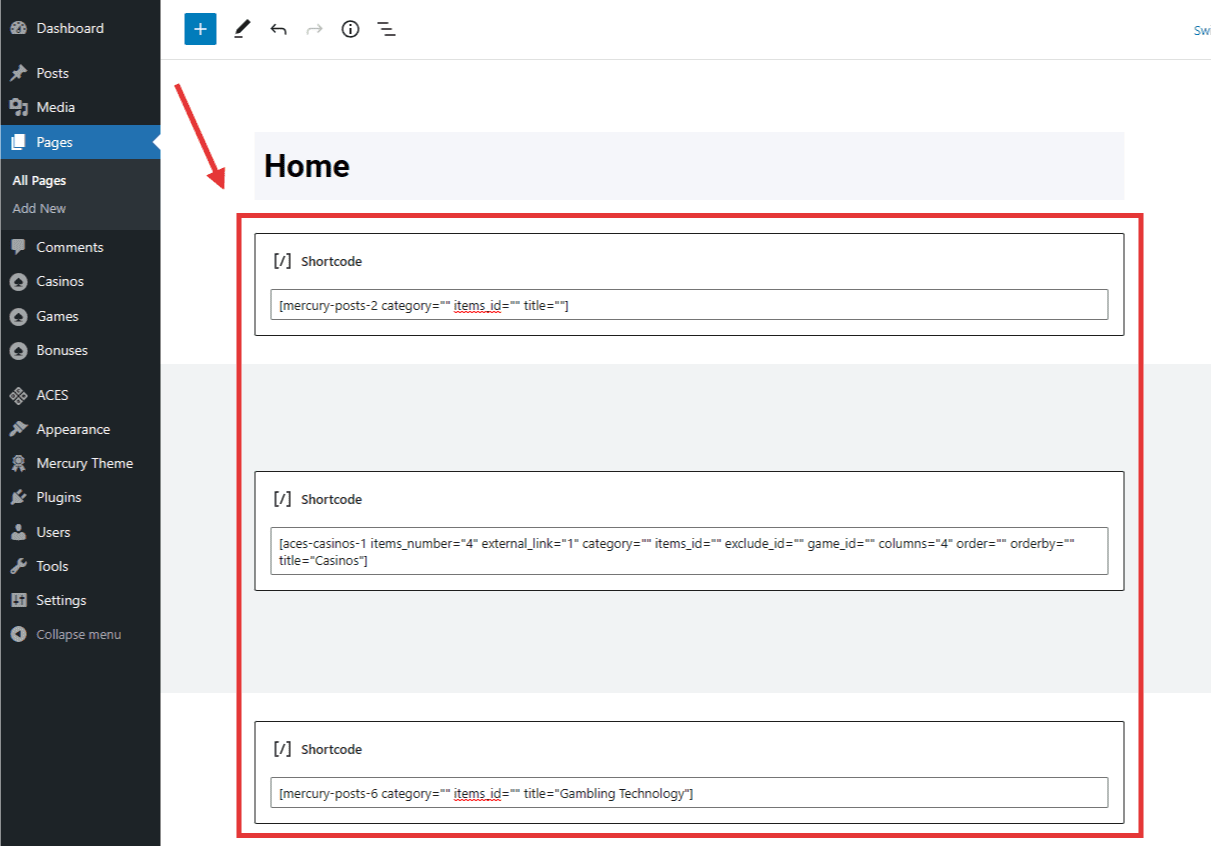The height and width of the screenshot is (846, 1211).
Task: Click inside the mercury-posts-2 shortcode field
Action: pos(688,304)
